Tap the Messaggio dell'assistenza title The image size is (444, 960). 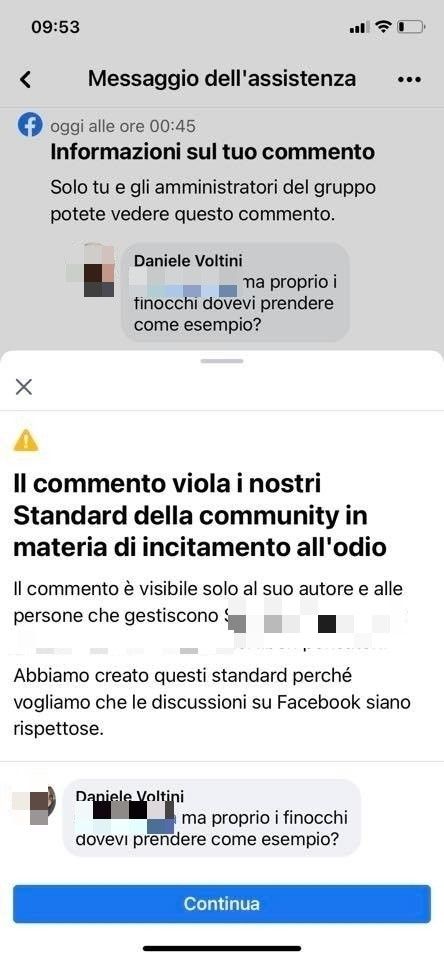[222, 79]
